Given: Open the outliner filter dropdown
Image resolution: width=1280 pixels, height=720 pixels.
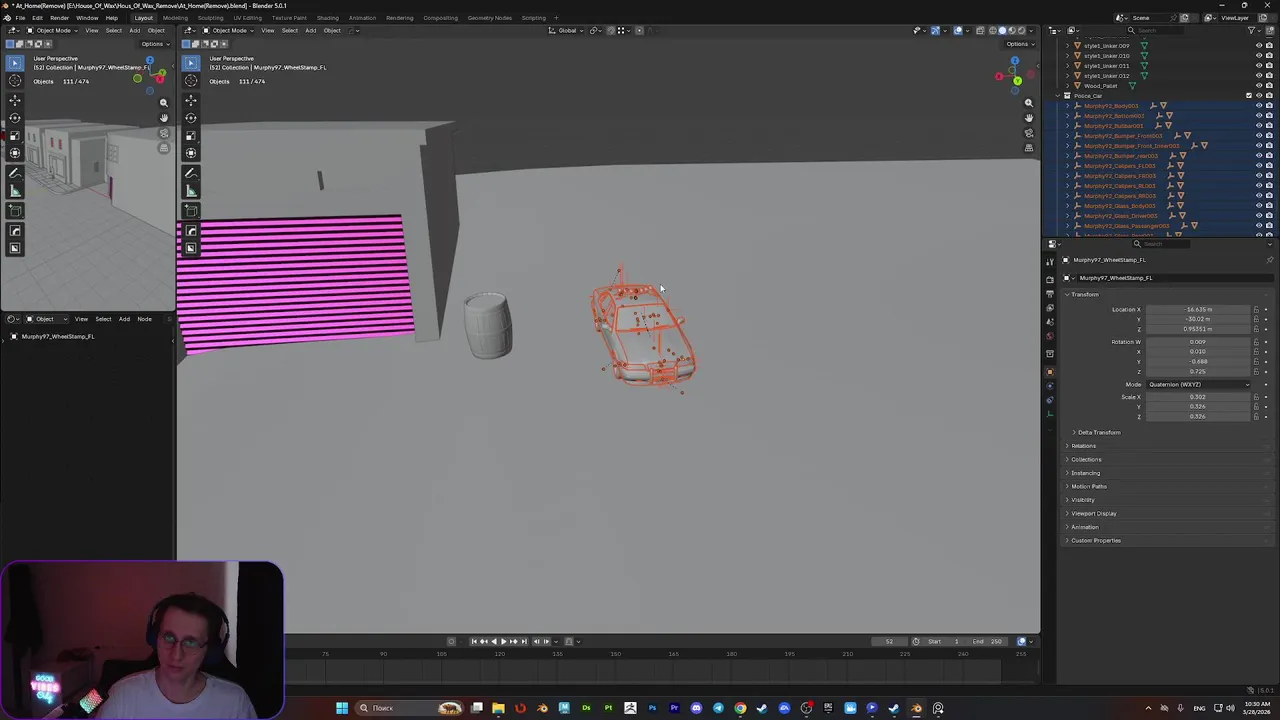Looking at the screenshot, I should coord(1254,30).
